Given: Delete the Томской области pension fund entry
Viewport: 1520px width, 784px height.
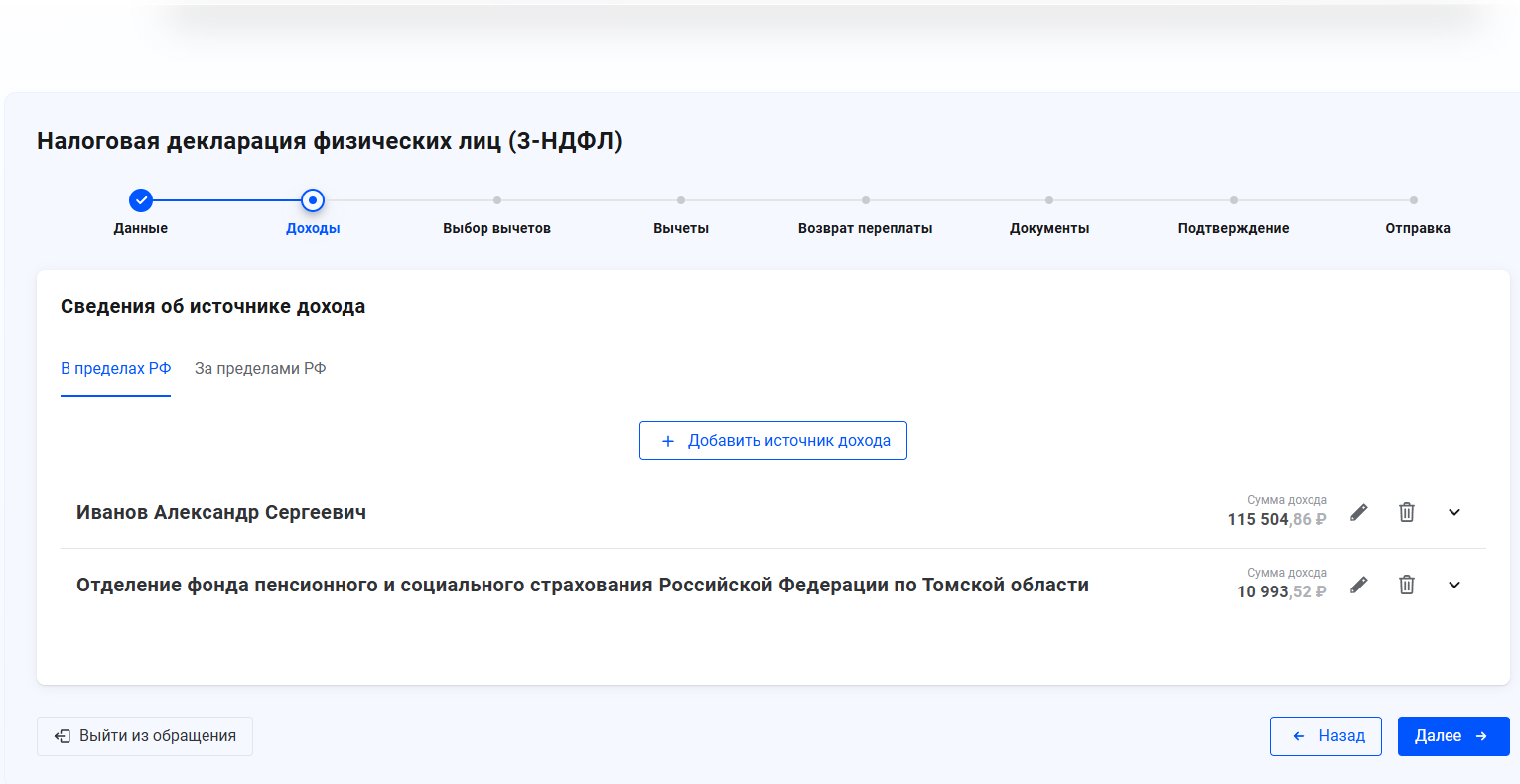Looking at the screenshot, I should tap(1407, 585).
